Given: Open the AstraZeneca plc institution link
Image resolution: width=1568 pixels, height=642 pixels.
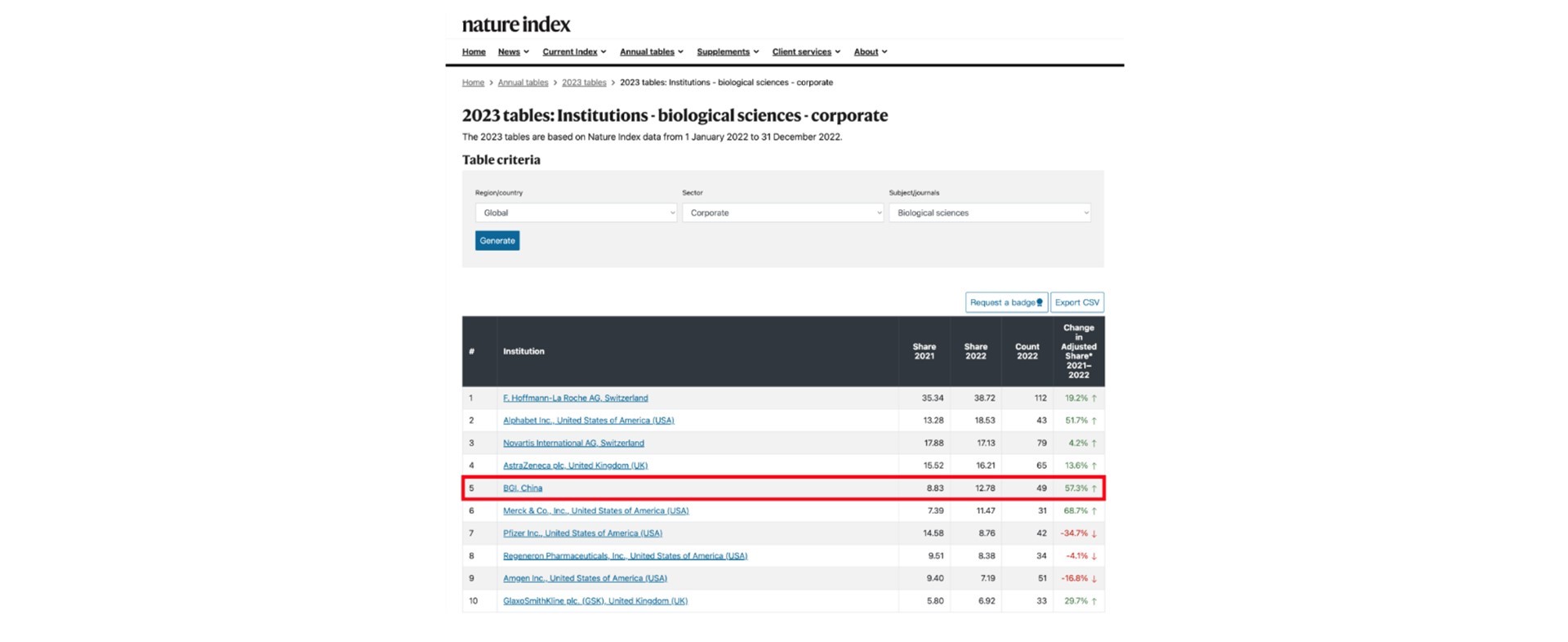Looking at the screenshot, I should pos(575,466).
